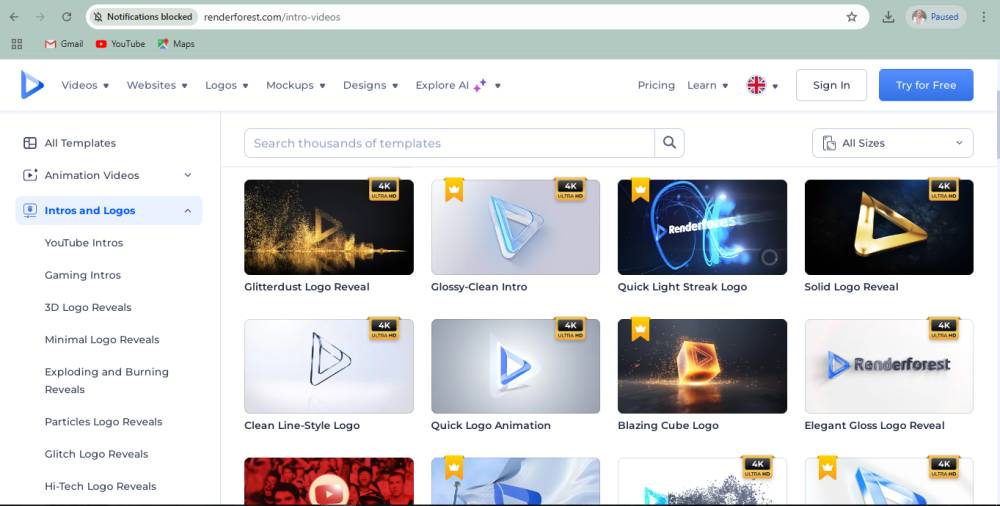Open Blazing Cube Logo thumbnail

pos(702,366)
